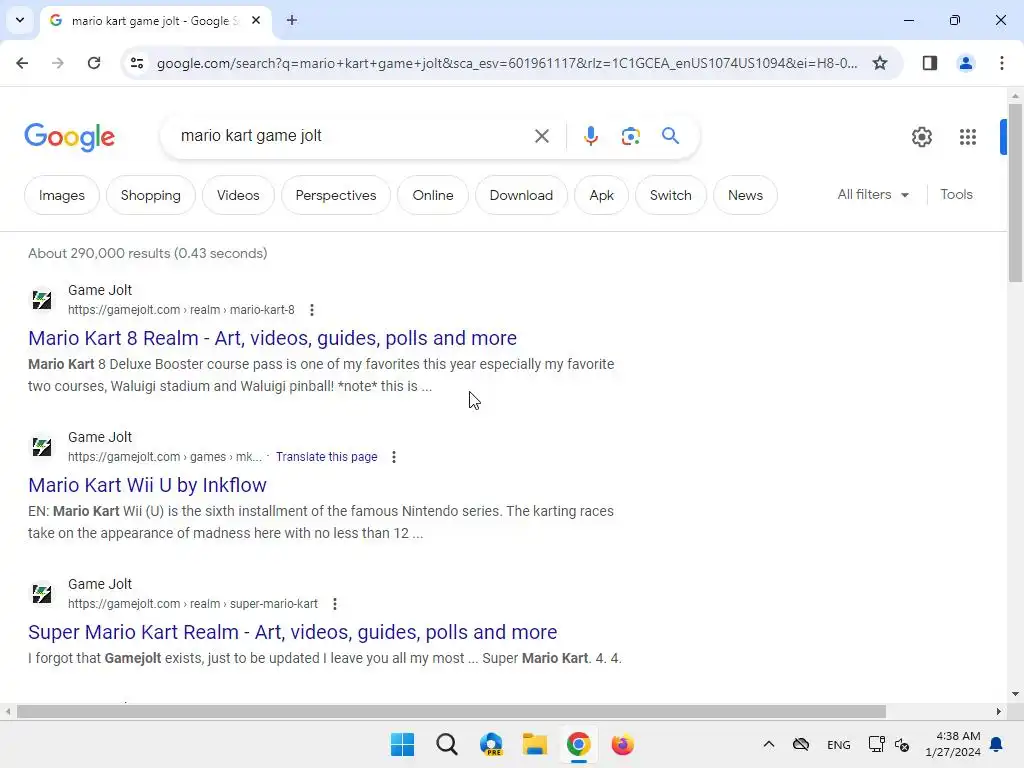Search by image with Google Lens

[x=630, y=136]
